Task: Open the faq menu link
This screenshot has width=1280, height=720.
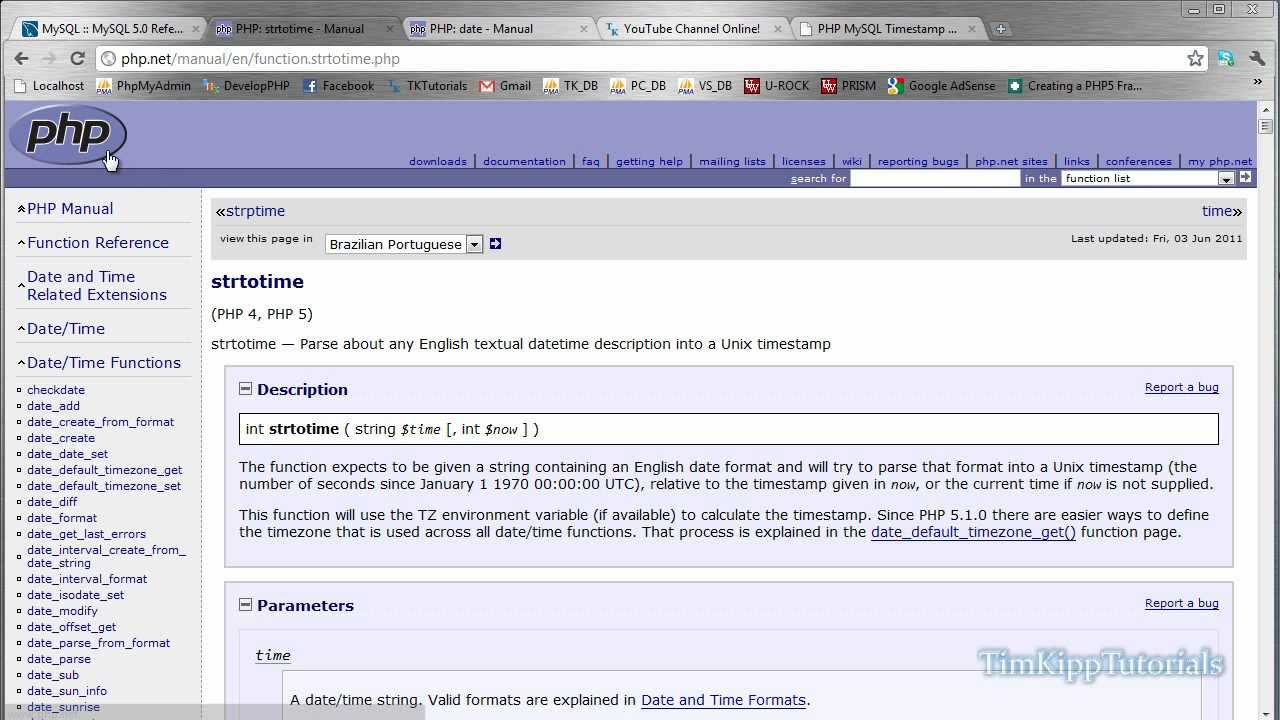Action: coord(591,161)
